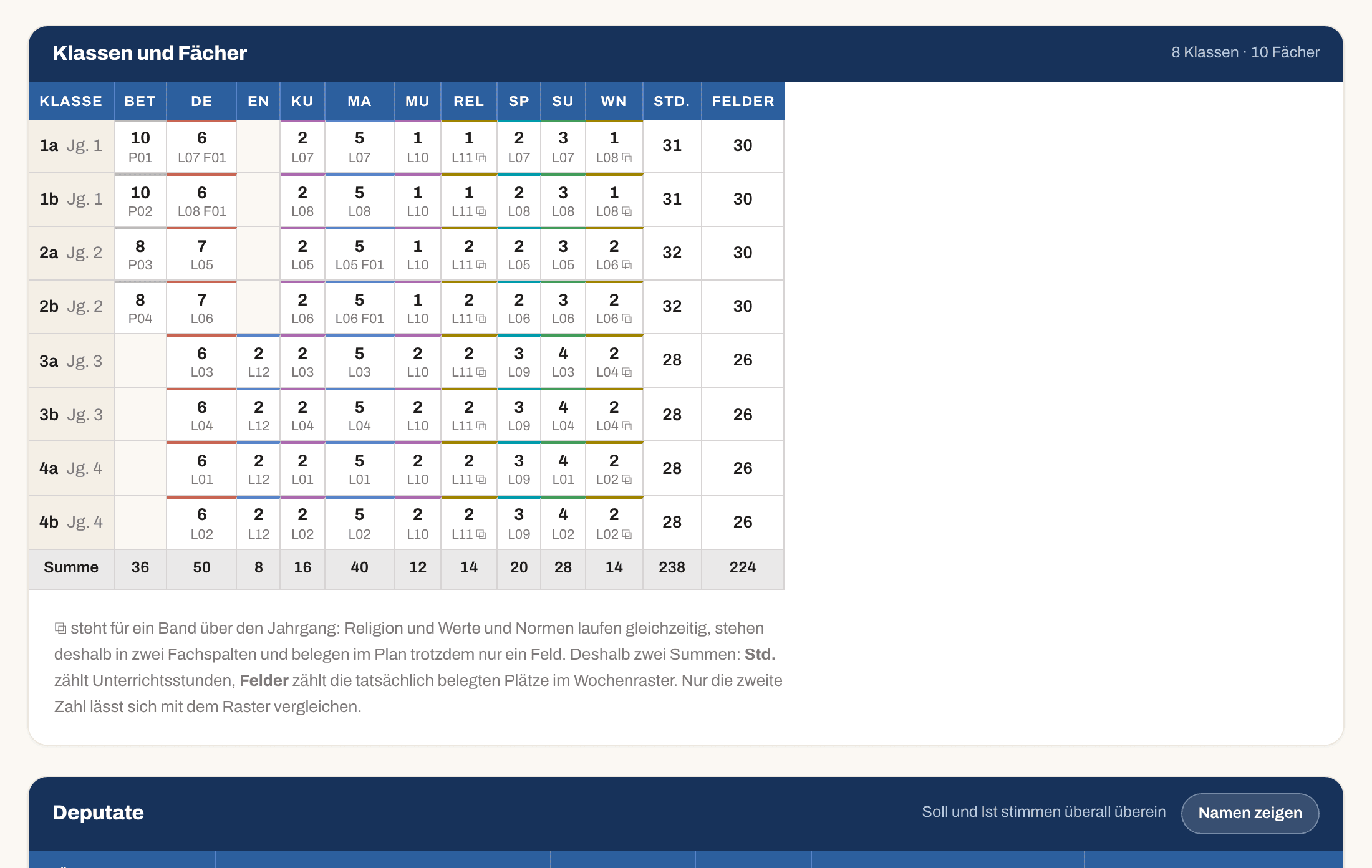Click 2a MA cell L05 F01
Screen dimensions: 1372x868
coord(359,253)
